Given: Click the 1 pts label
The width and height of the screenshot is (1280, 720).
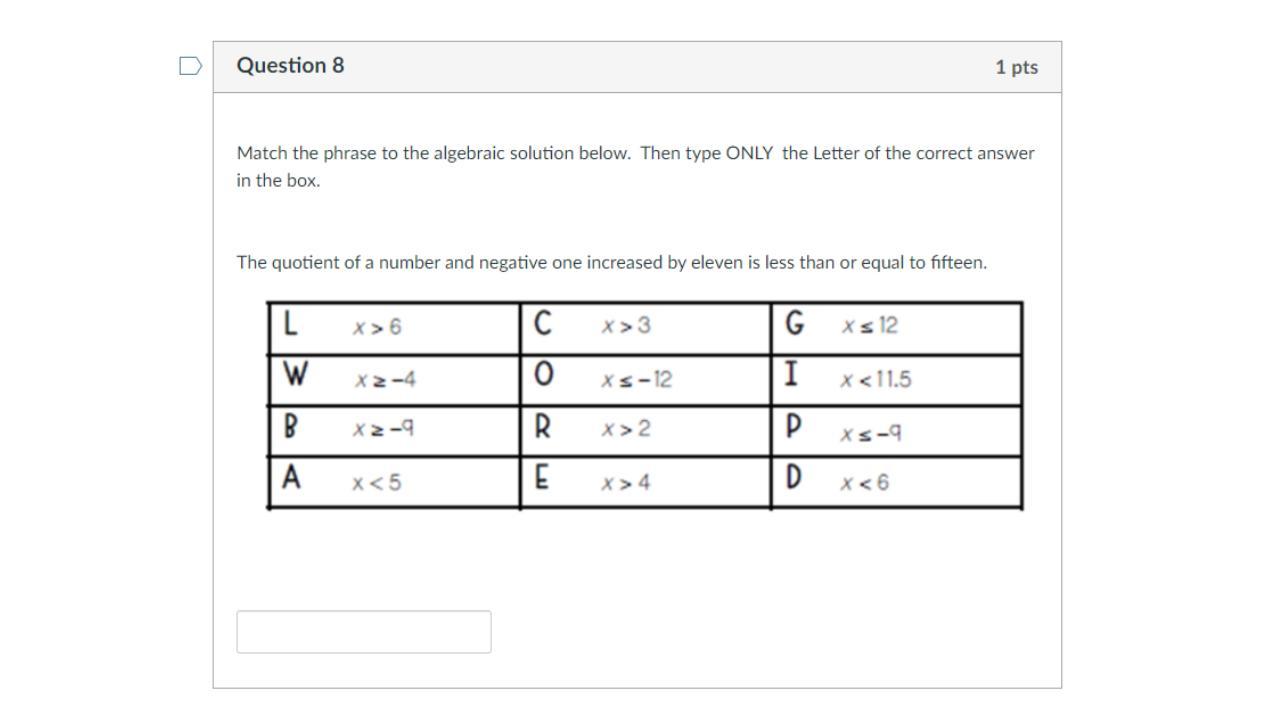Looking at the screenshot, I should click(x=1016, y=67).
